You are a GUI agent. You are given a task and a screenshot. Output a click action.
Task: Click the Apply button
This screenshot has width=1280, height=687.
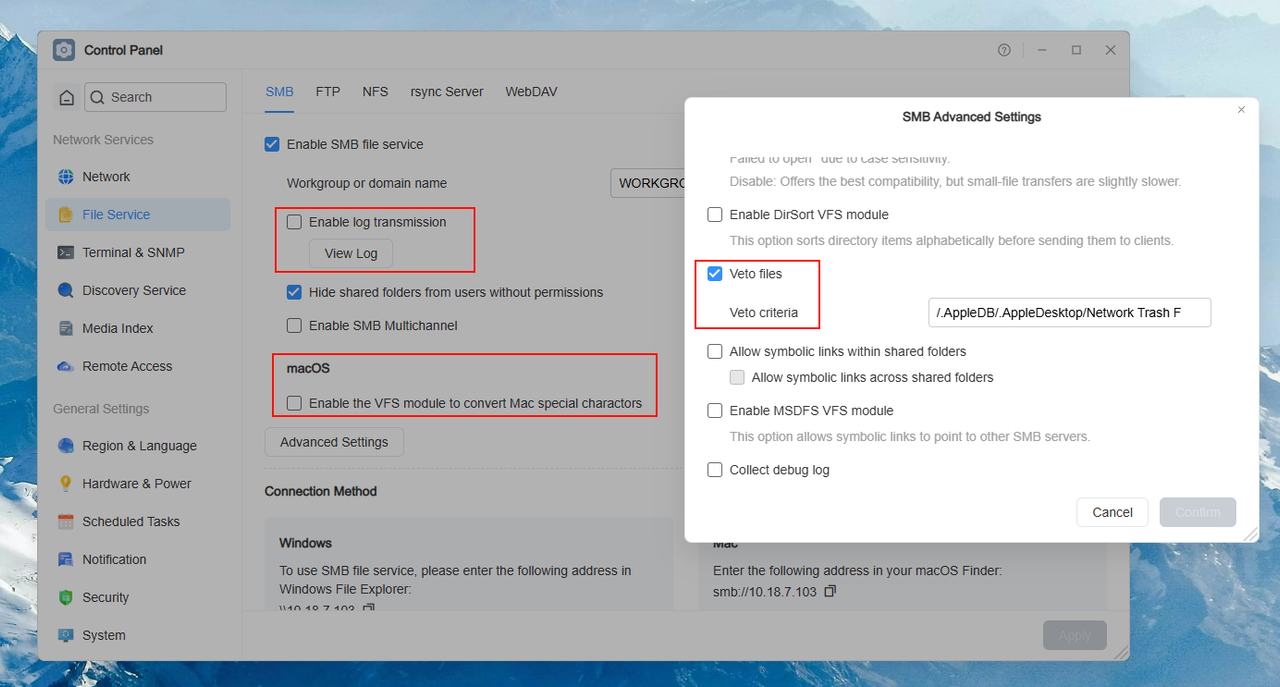point(1075,636)
